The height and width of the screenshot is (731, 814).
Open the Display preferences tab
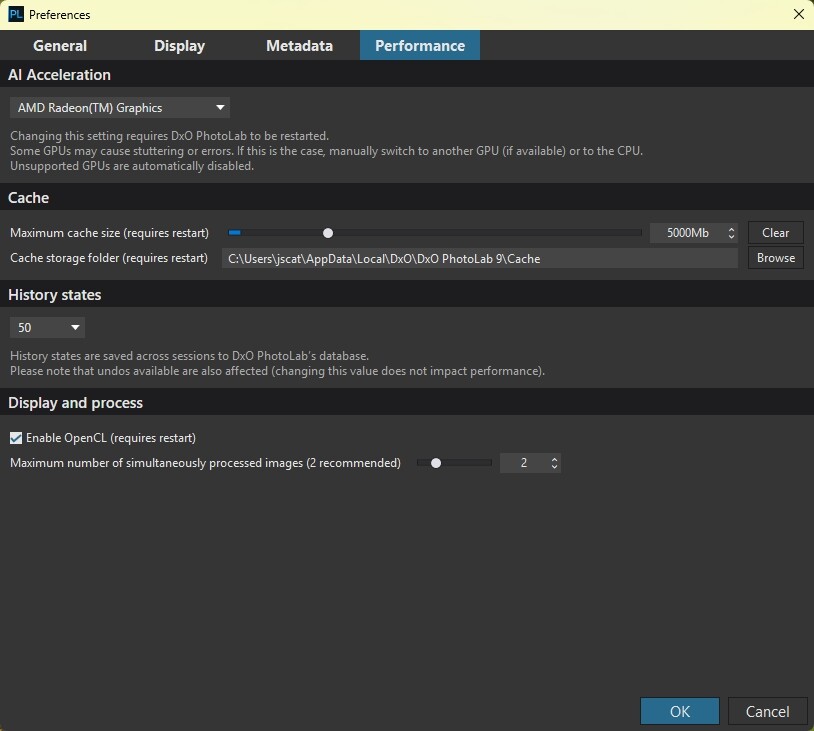coord(179,46)
